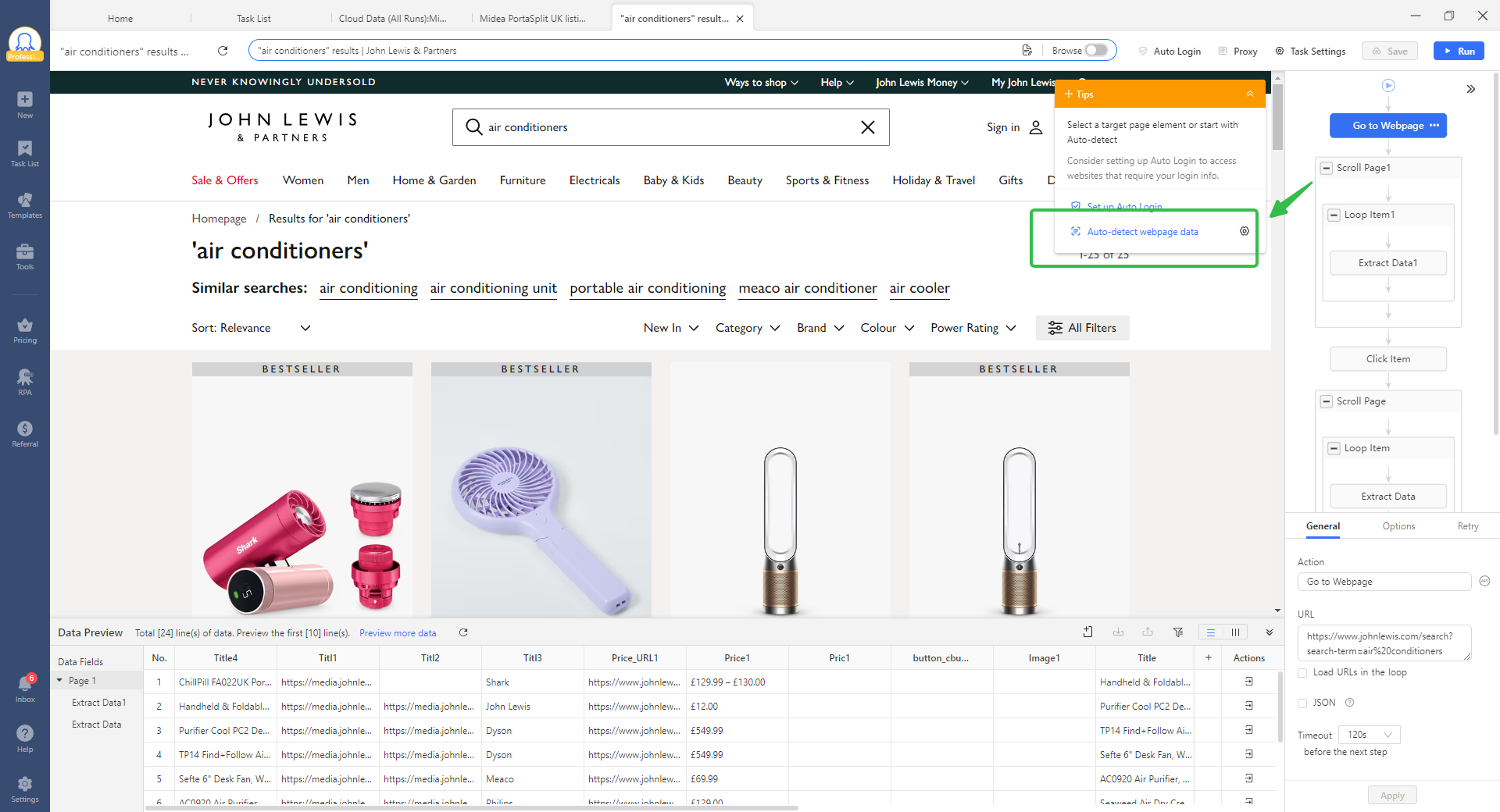The width and height of the screenshot is (1500, 812).
Task: Collapse the workflow panel with double chevron
Action: (x=1471, y=89)
